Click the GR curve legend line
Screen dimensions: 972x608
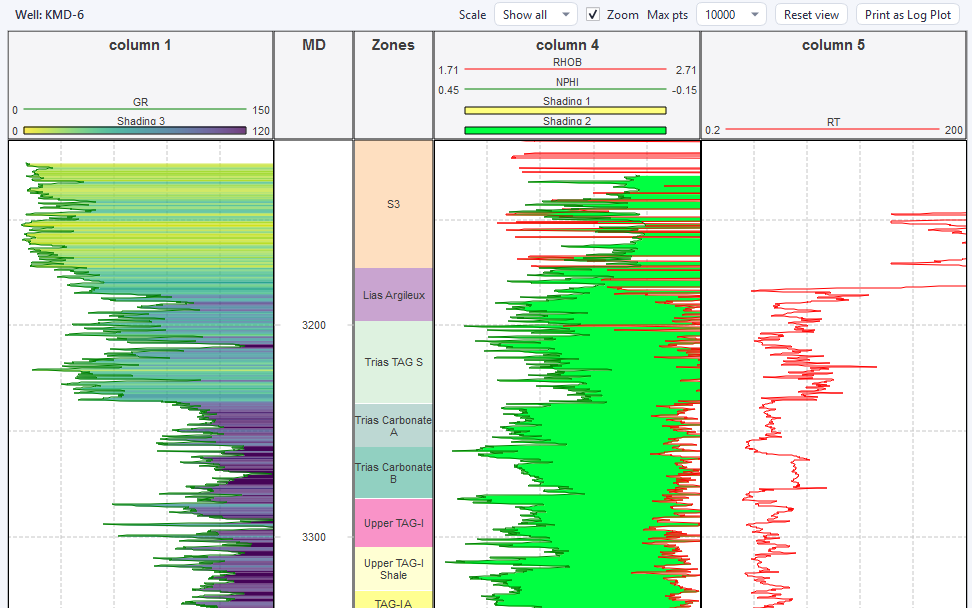(135, 110)
